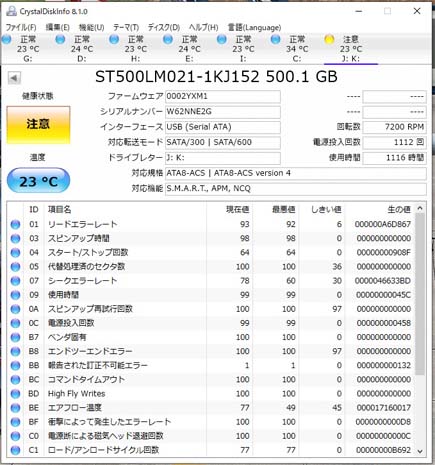Click the 7200 RPM rotation field
The image size is (435, 465).
394,127
